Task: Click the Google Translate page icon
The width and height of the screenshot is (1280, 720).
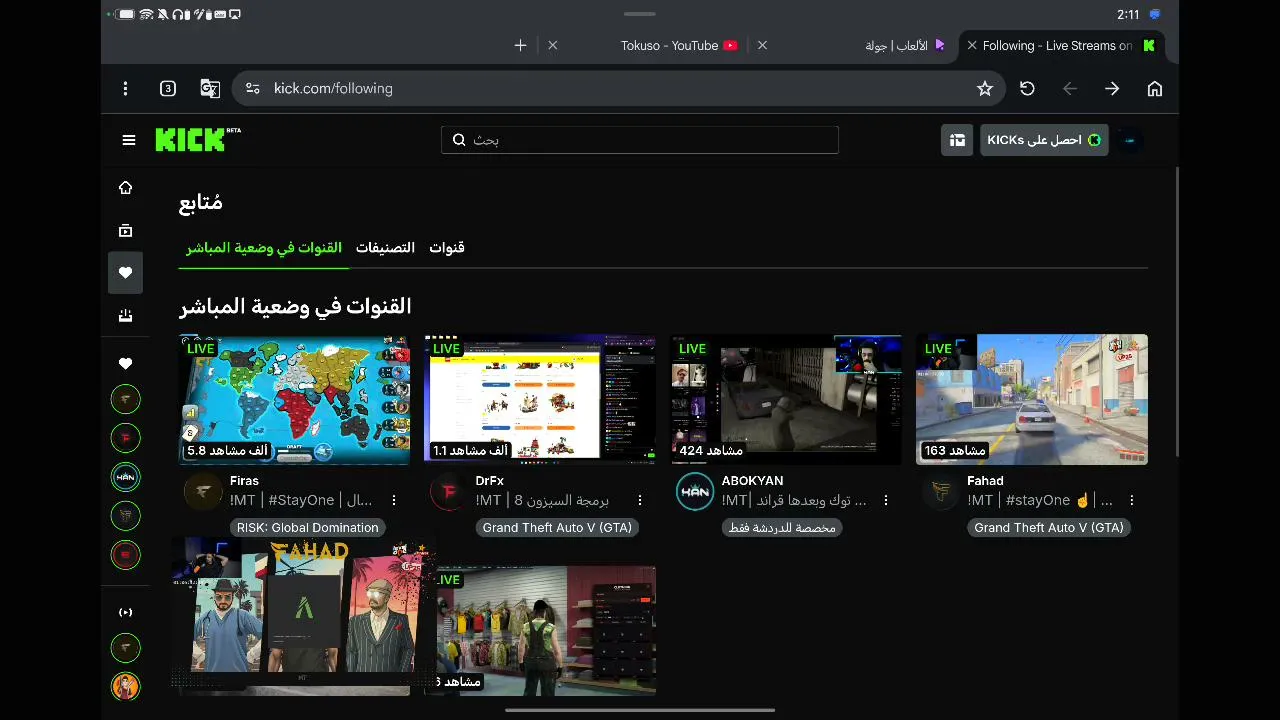Action: pos(210,89)
